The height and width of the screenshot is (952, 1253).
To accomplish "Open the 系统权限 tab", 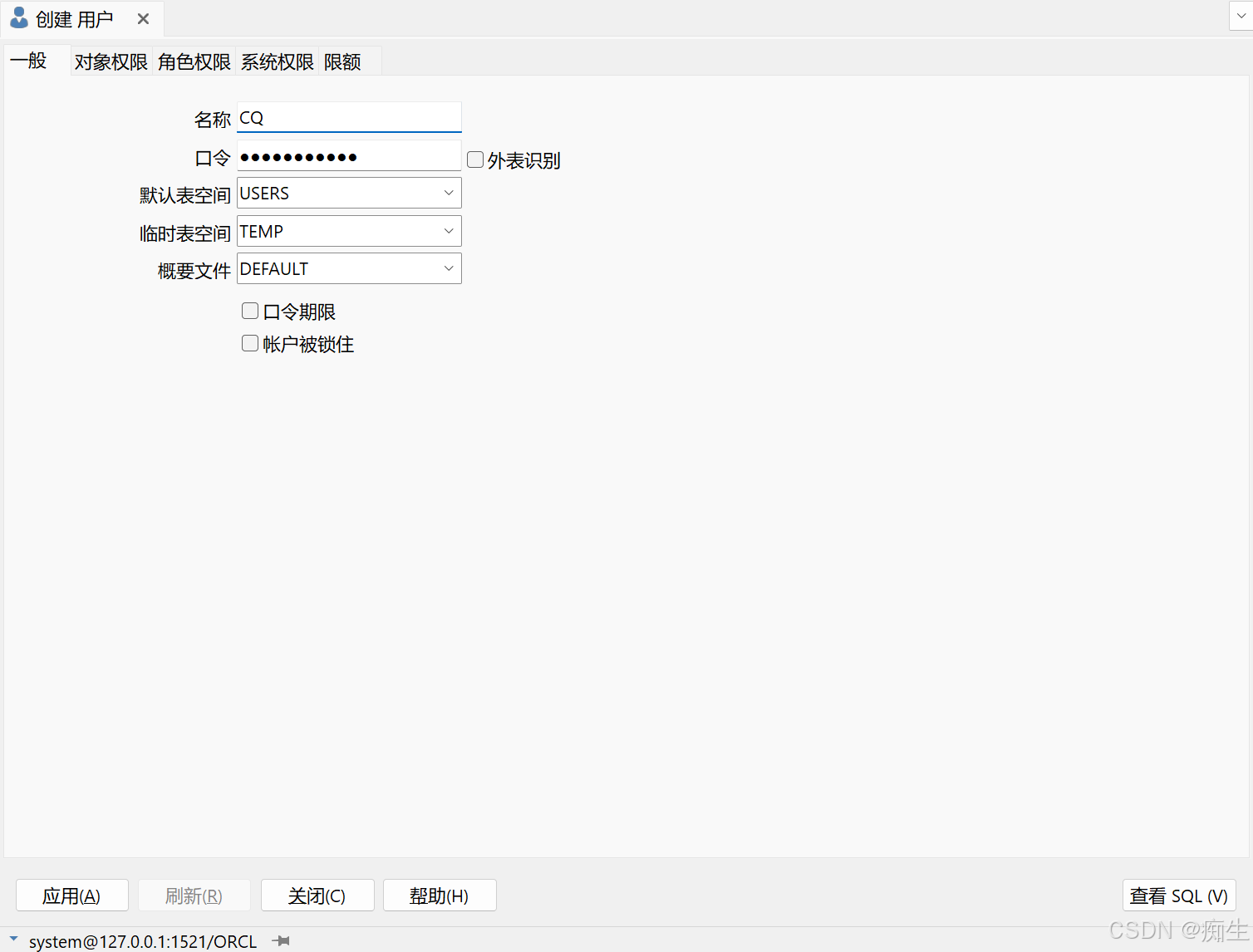I will [x=277, y=62].
